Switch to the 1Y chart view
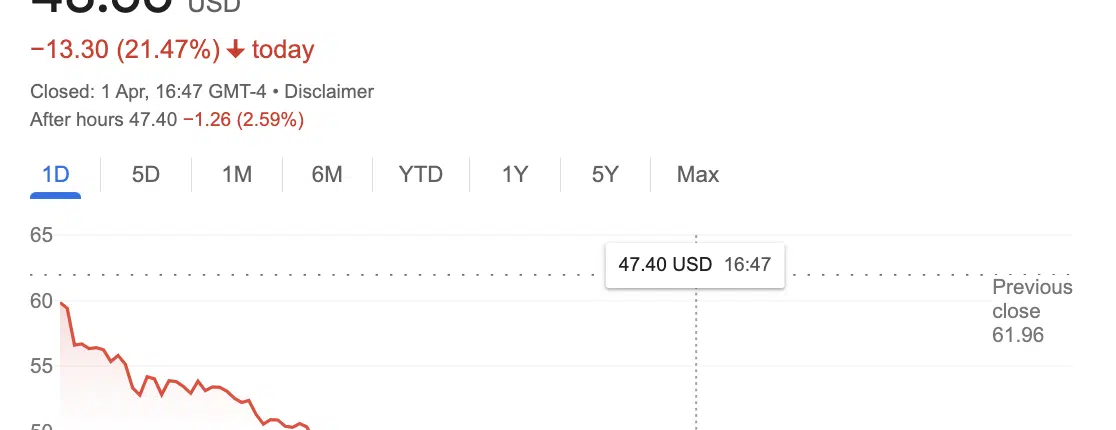 515,174
